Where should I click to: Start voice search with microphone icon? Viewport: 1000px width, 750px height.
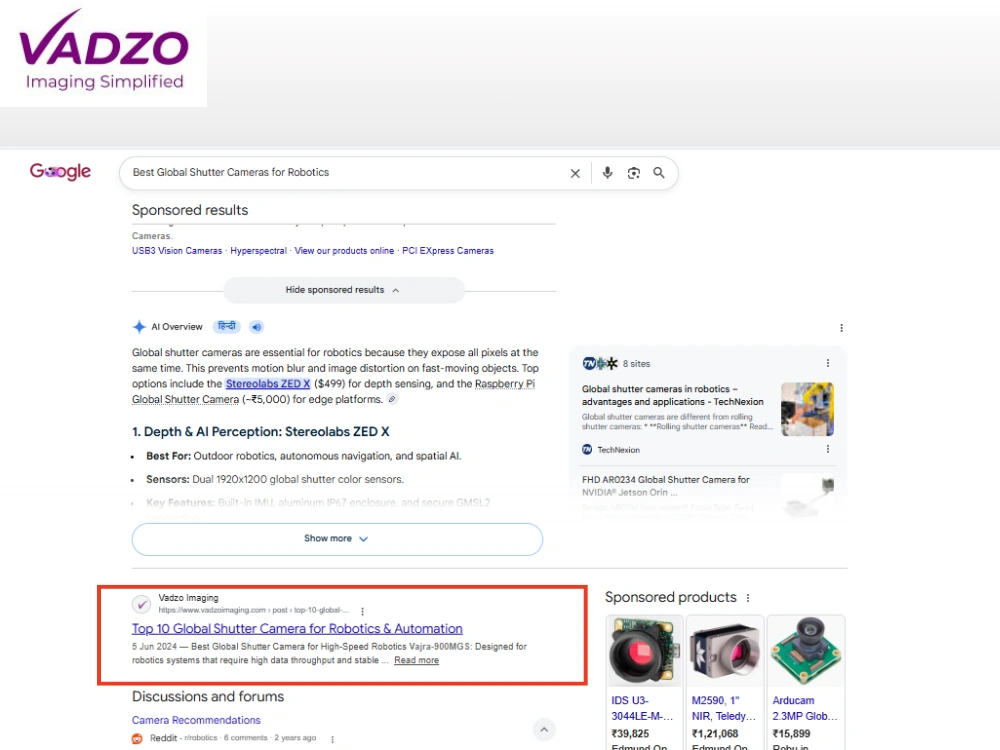(x=607, y=173)
